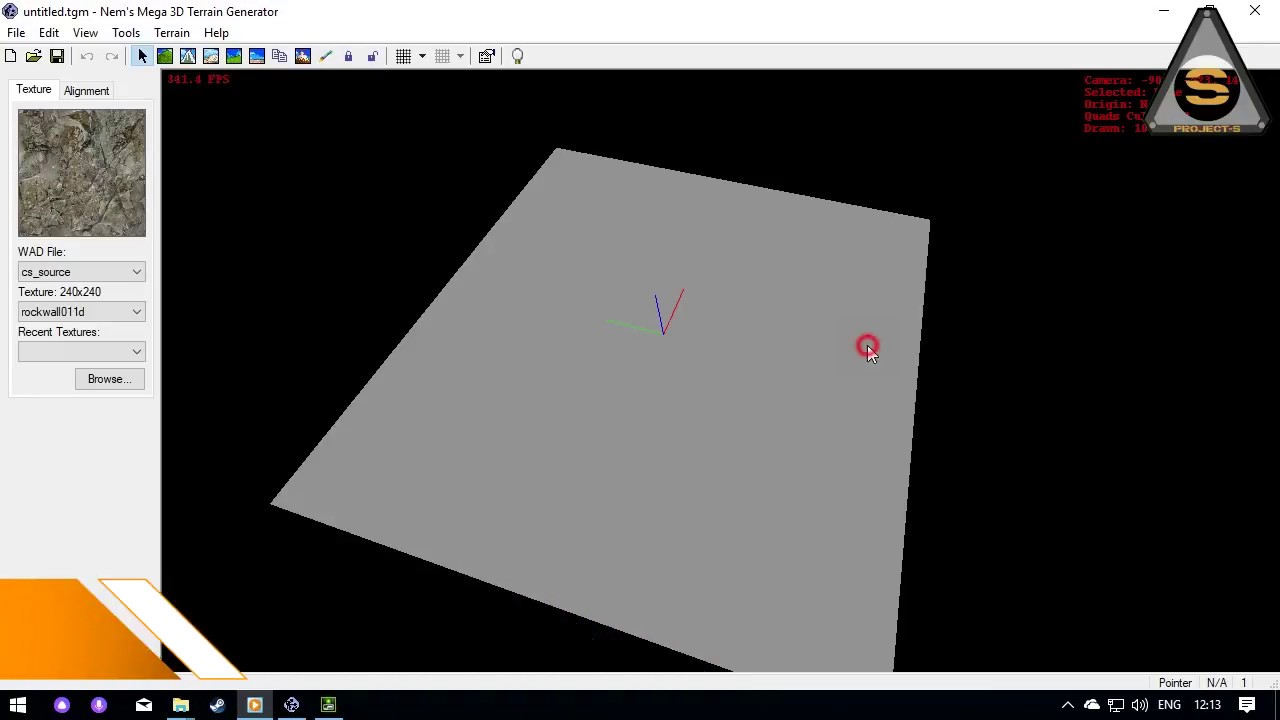Open the Help menu
The width and height of the screenshot is (1280, 720).
[216, 33]
